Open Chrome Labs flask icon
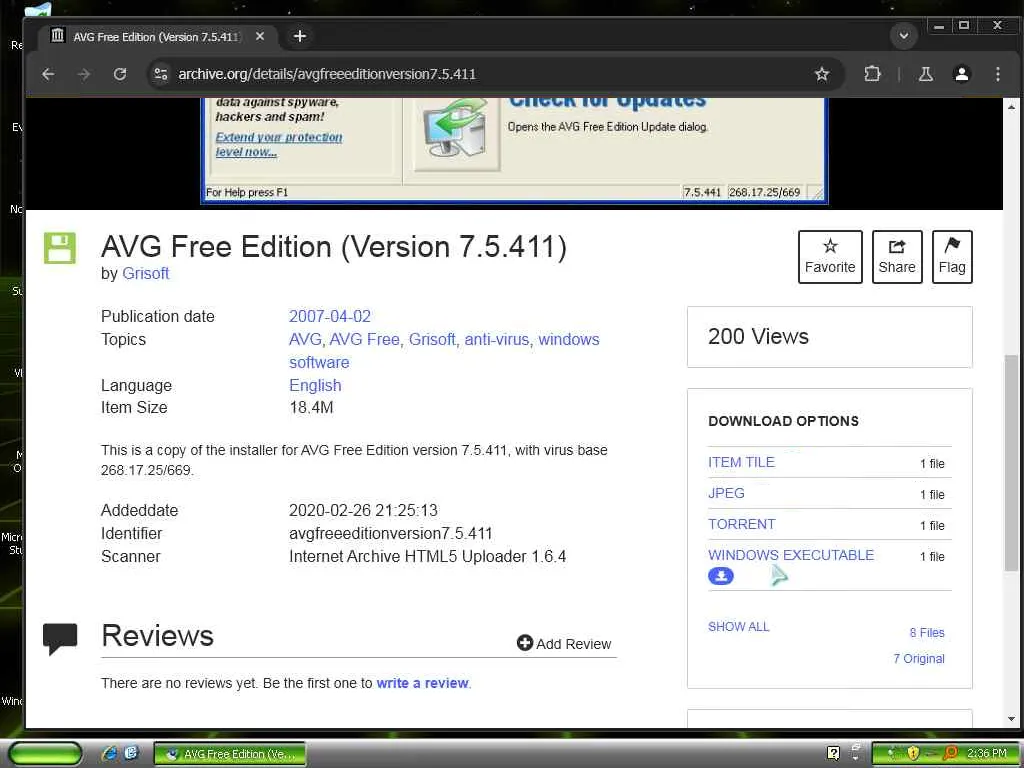 (x=925, y=74)
